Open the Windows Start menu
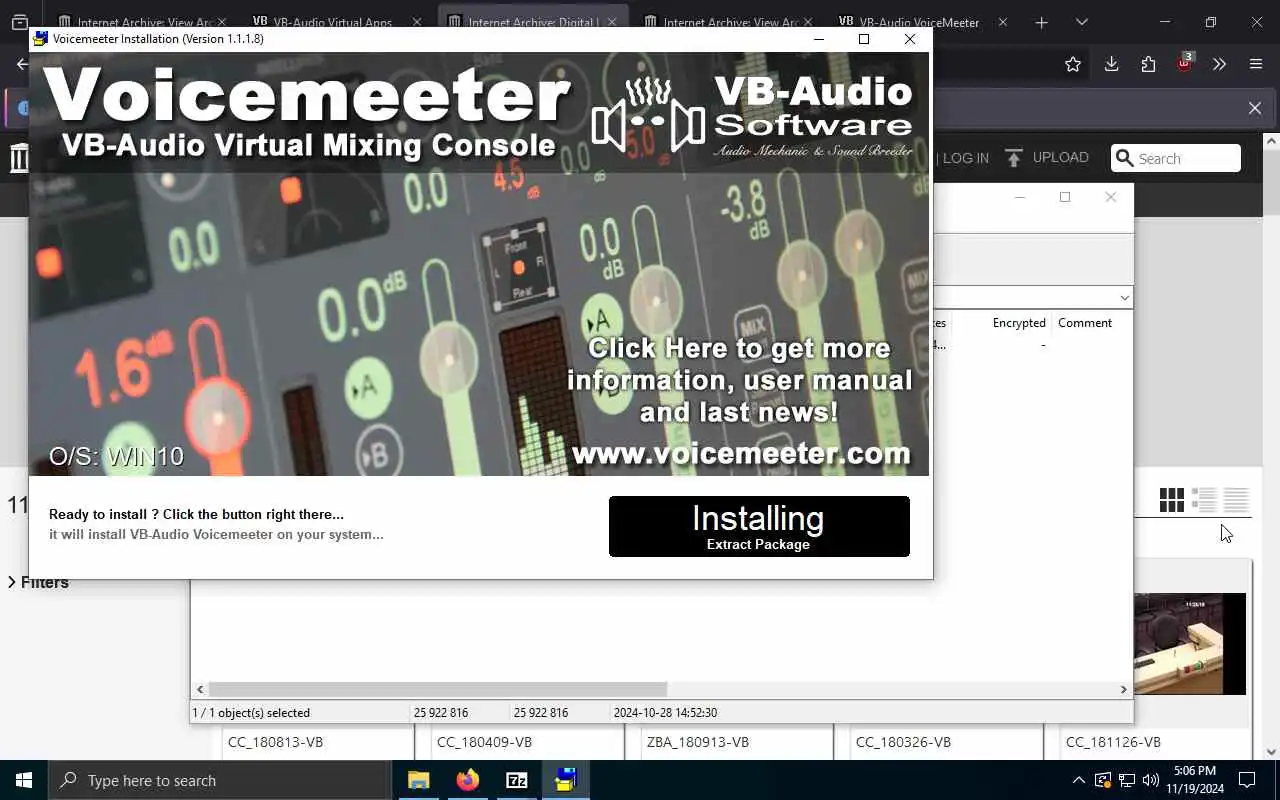The width and height of the screenshot is (1280, 800). [24, 780]
